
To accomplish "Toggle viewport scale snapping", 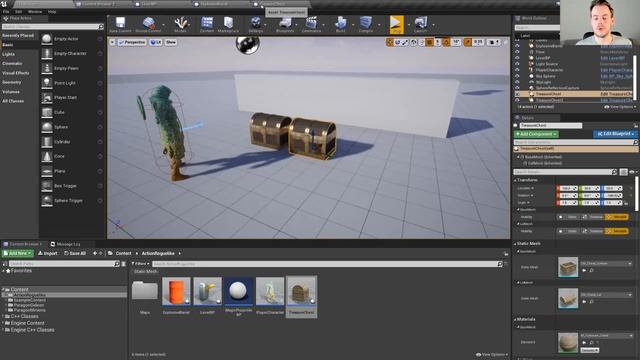I will 468,42.
